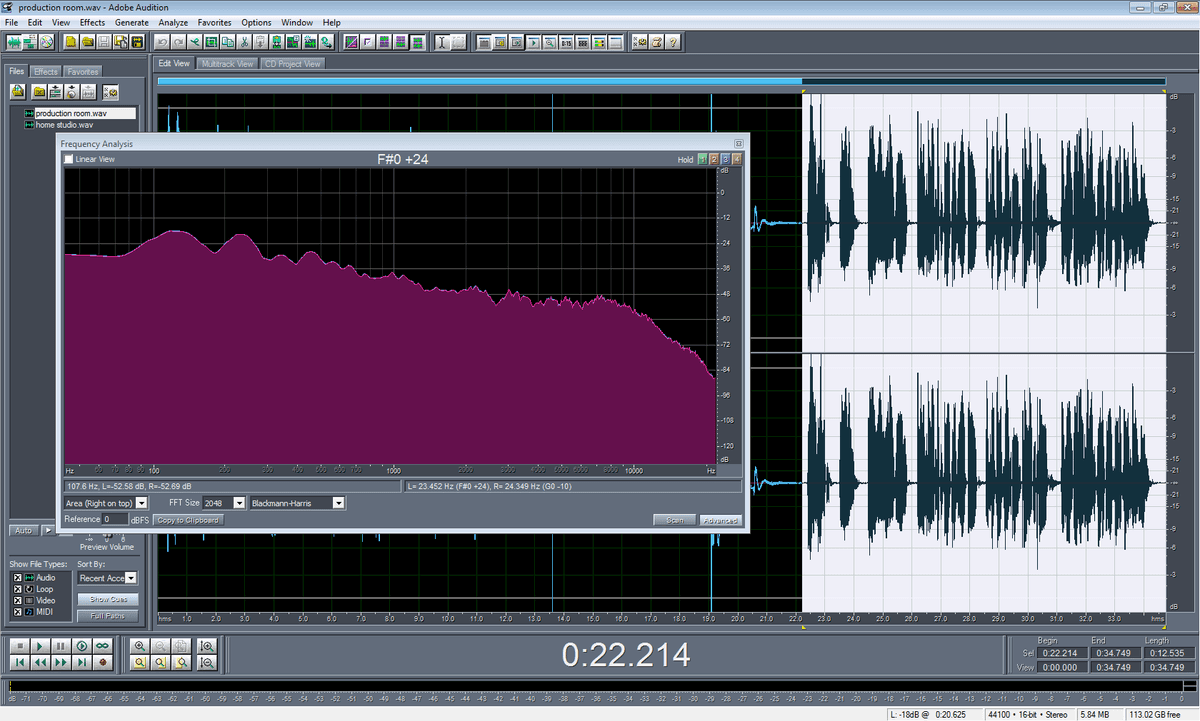Click the Auto play button in Files panel
The width and height of the screenshot is (1200, 721).
24,530
